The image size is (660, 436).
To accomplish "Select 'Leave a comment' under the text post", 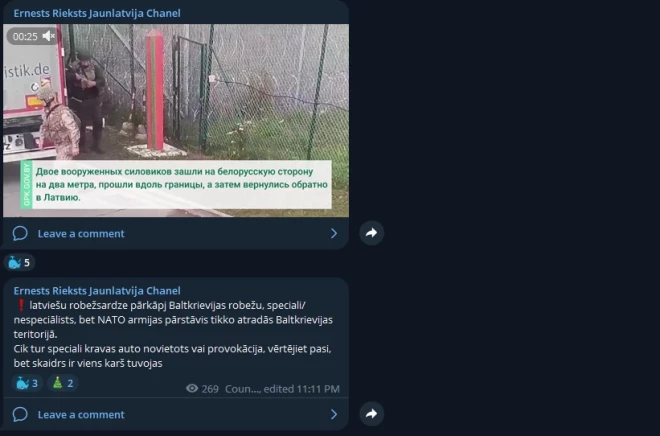I will tap(81, 415).
